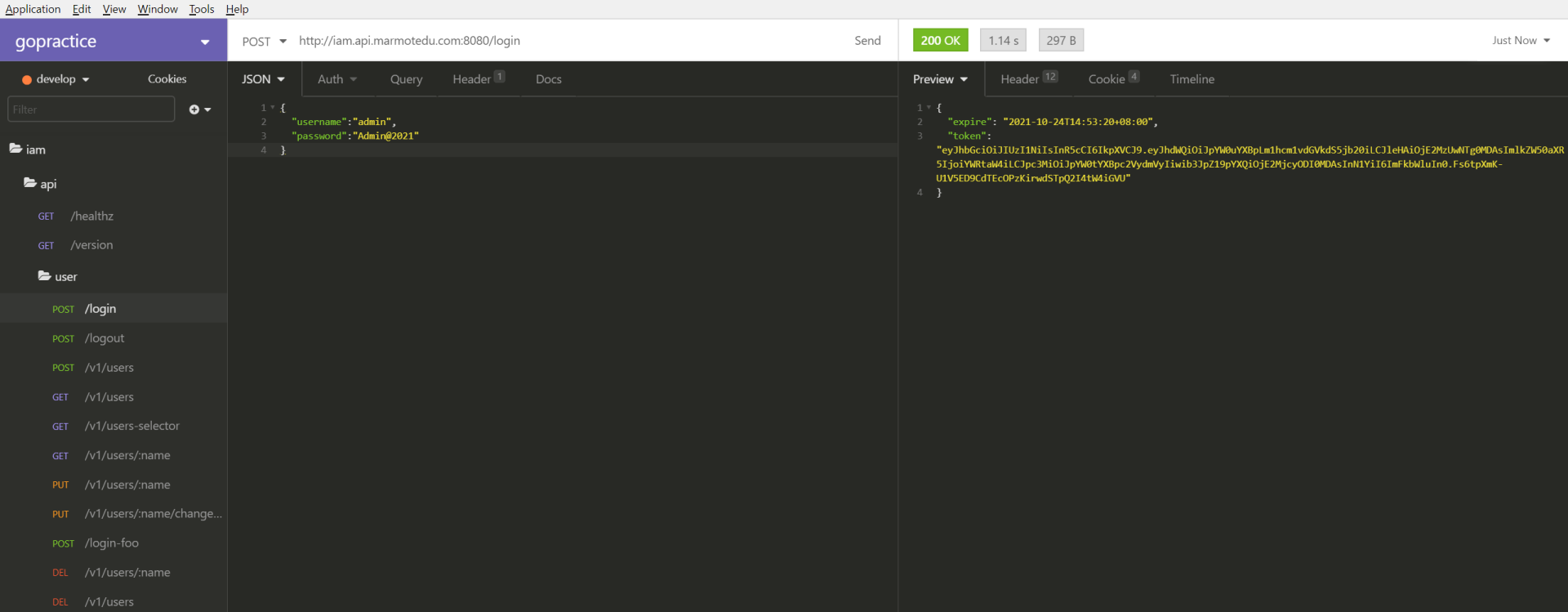Fold the request JSON body at line 1

click(x=273, y=108)
